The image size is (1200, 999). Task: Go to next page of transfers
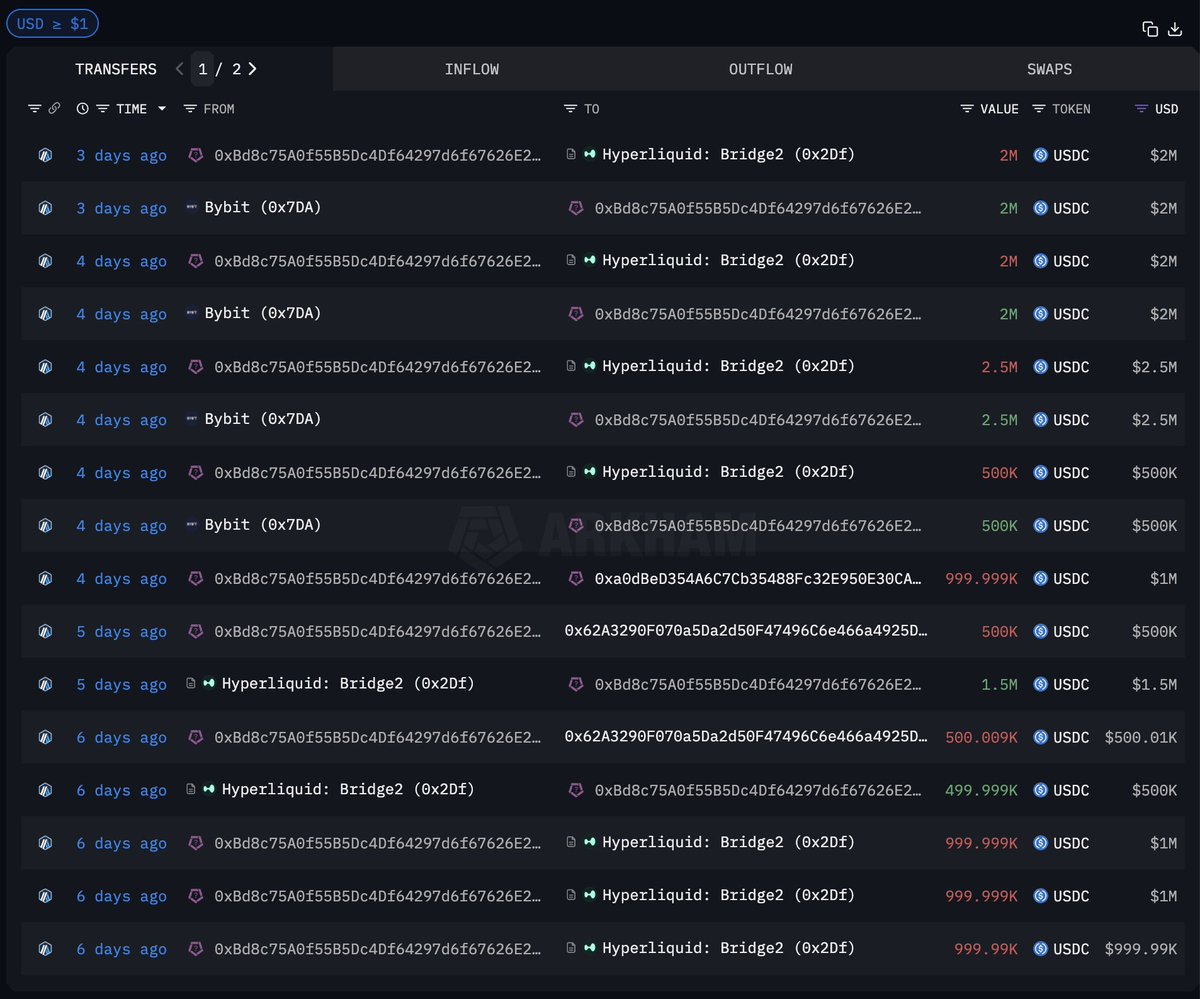[253, 69]
